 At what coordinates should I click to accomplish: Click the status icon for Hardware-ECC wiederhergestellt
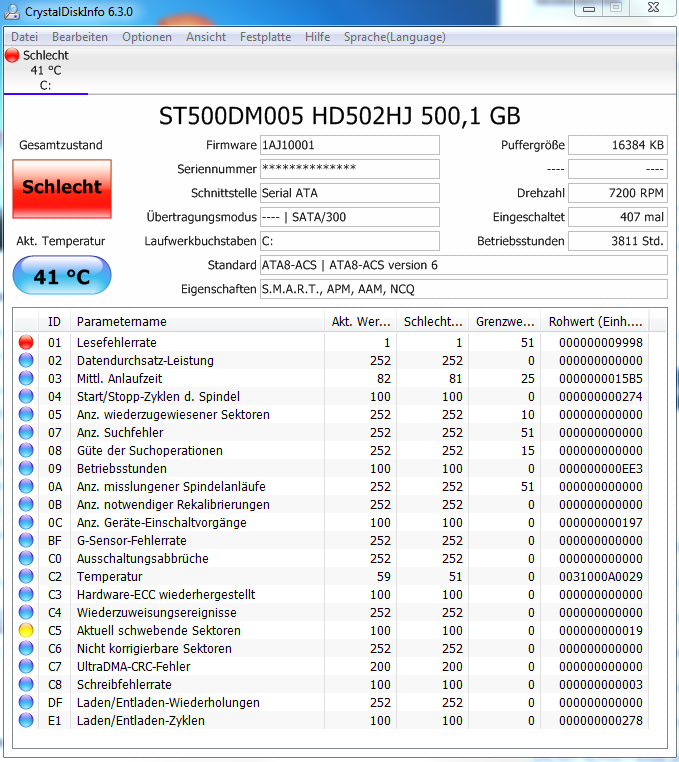[x=26, y=594]
